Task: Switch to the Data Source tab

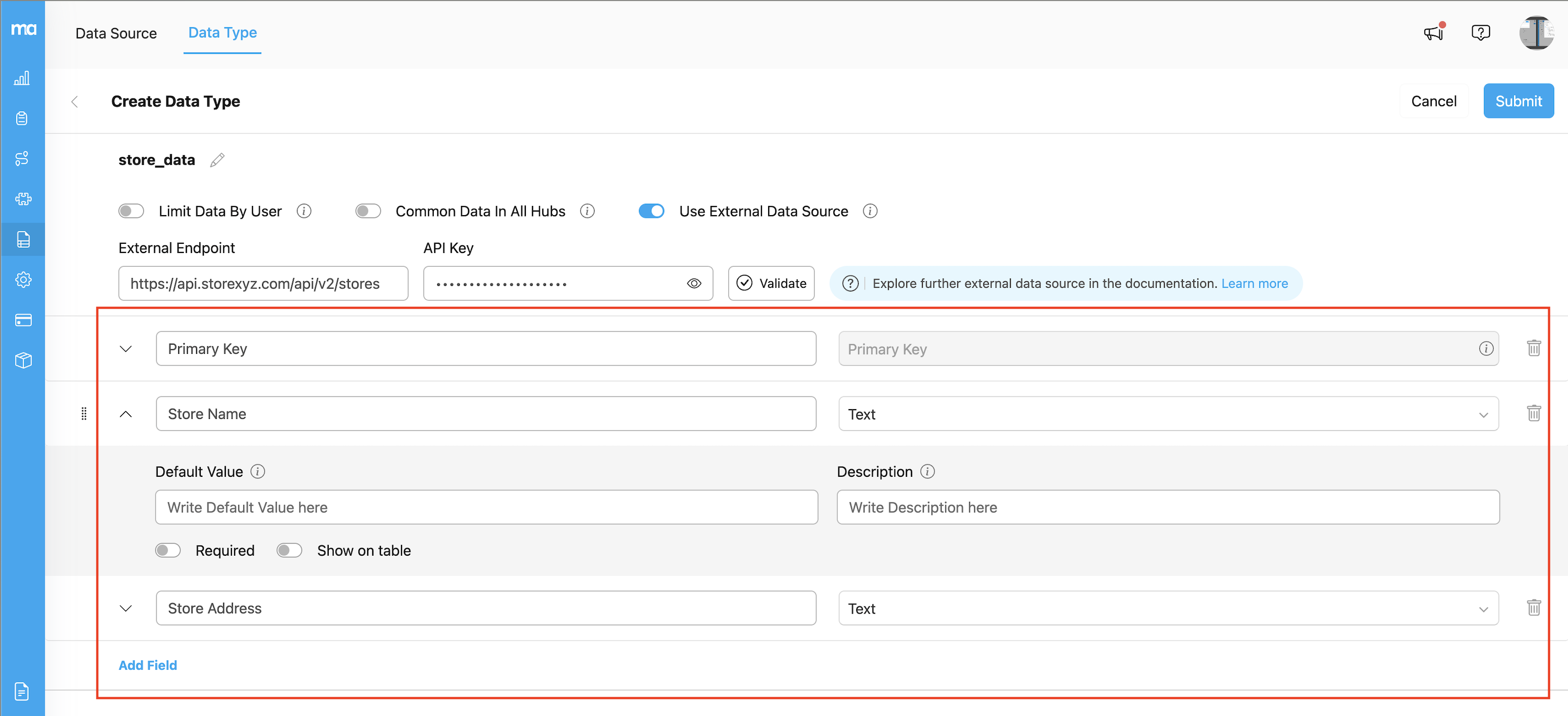Action: click(116, 33)
